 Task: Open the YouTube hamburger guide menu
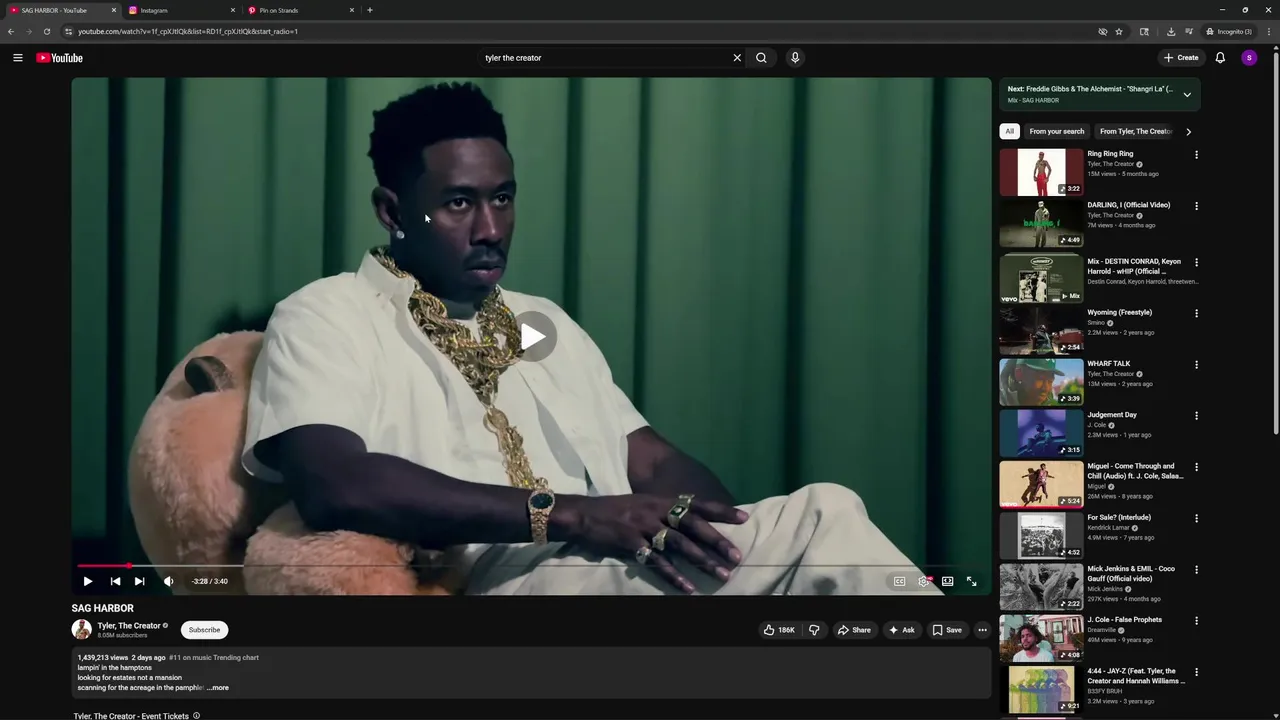tap(17, 58)
